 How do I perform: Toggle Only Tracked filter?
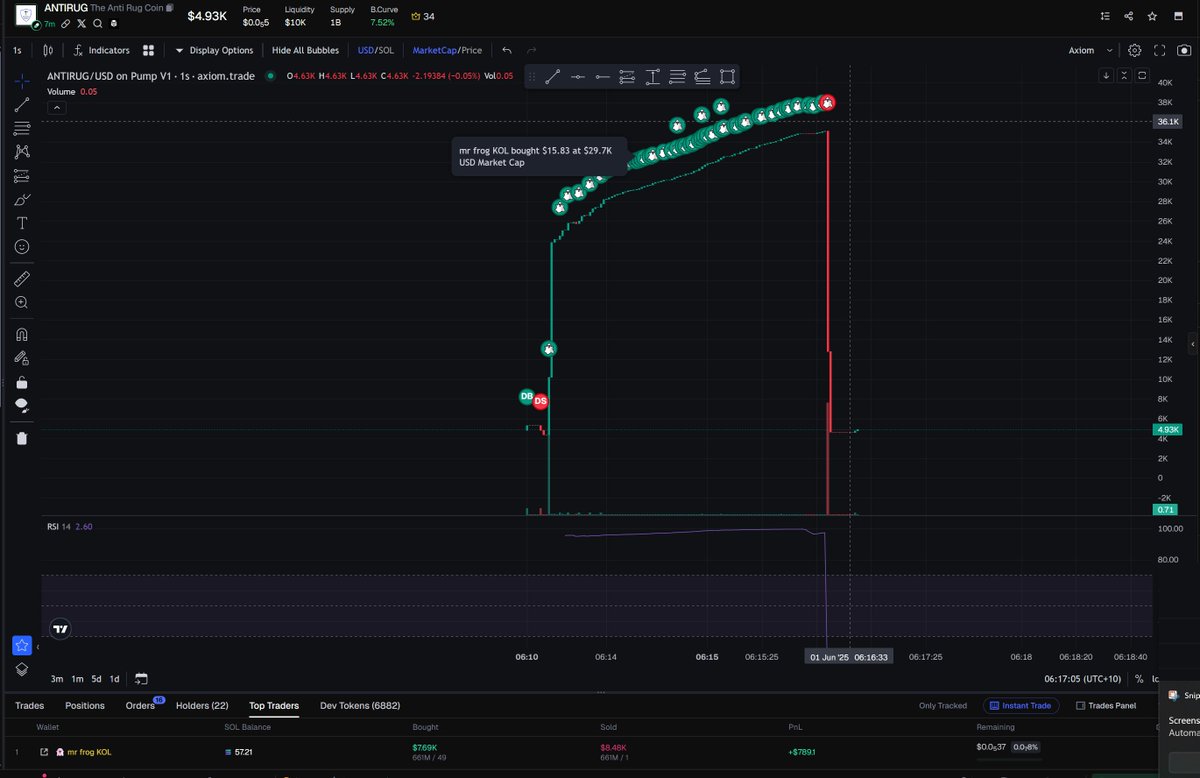[x=943, y=706]
